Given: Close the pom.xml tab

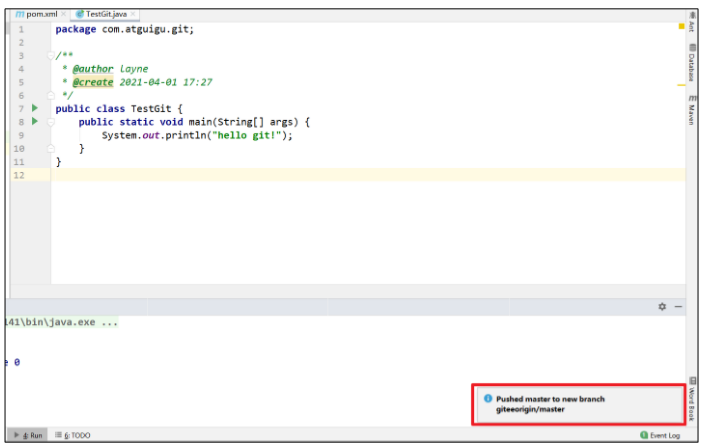Looking at the screenshot, I should 64,14.
